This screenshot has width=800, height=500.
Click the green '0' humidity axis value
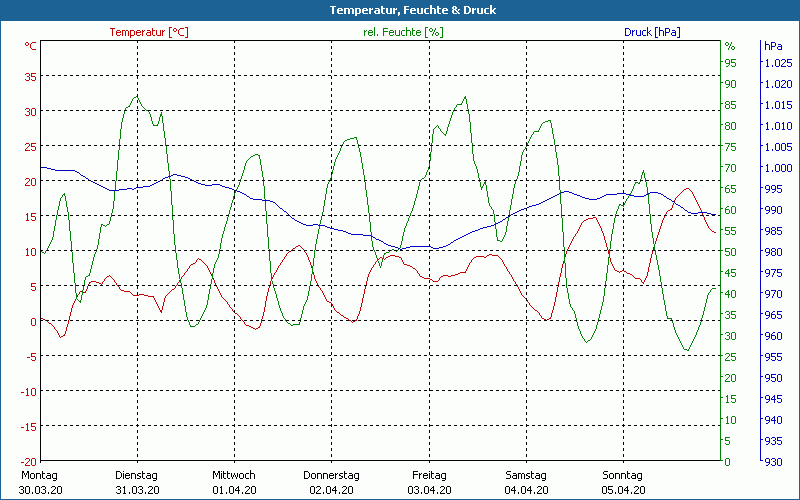(x=728, y=462)
